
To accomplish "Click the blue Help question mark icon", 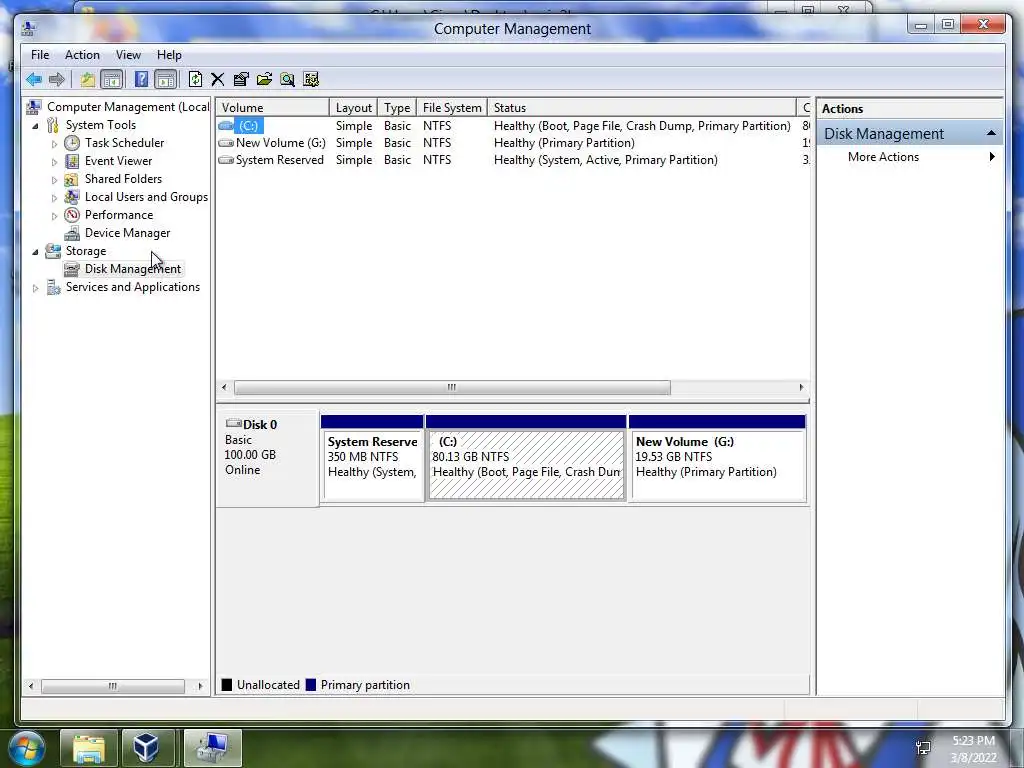I will (141, 80).
